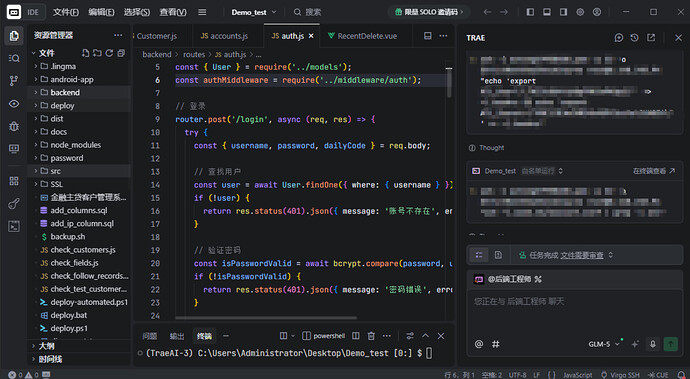Expand the Thought section

click(x=487, y=148)
